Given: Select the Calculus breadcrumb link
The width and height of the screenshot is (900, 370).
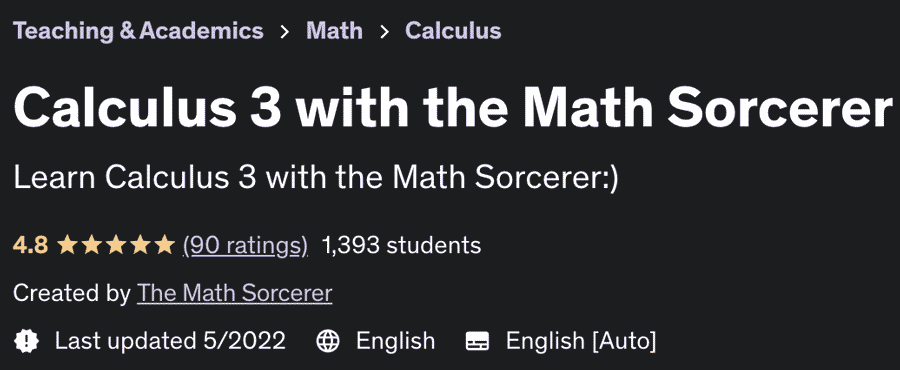Looking at the screenshot, I should [453, 31].
